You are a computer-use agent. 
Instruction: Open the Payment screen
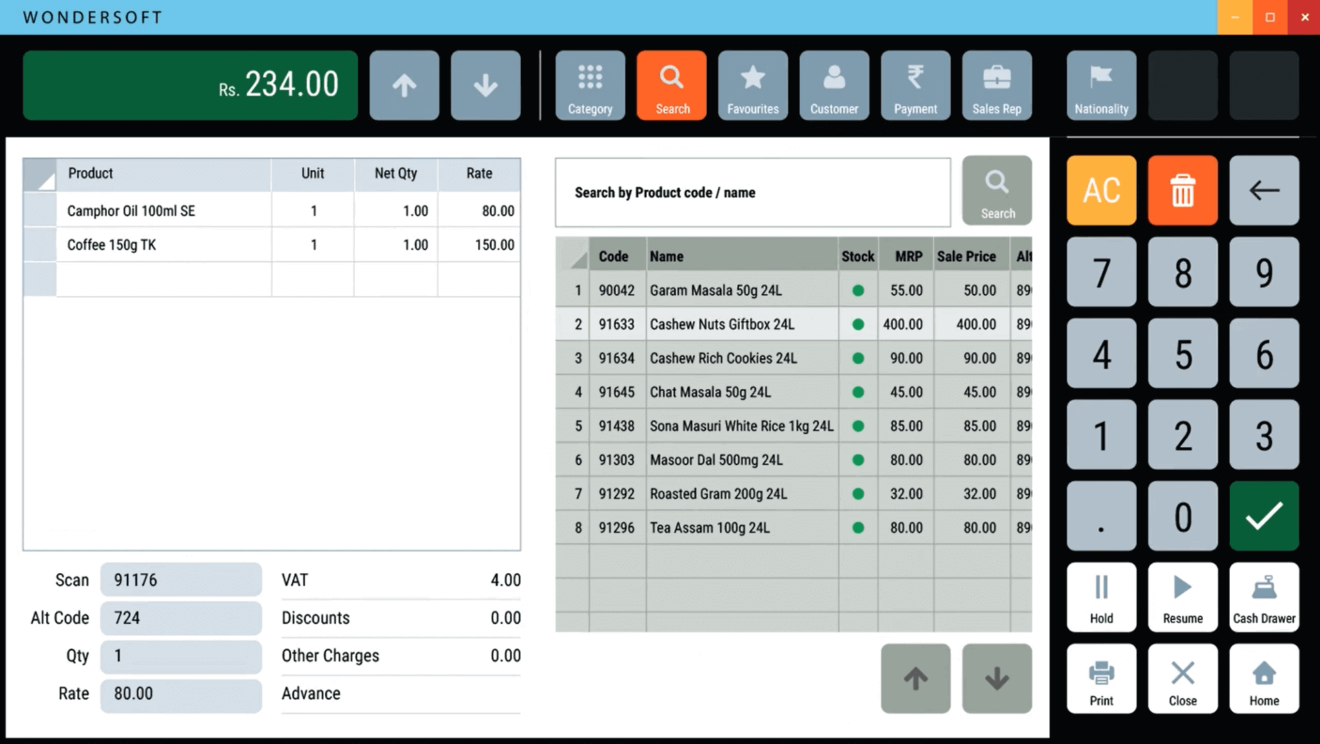pos(915,85)
